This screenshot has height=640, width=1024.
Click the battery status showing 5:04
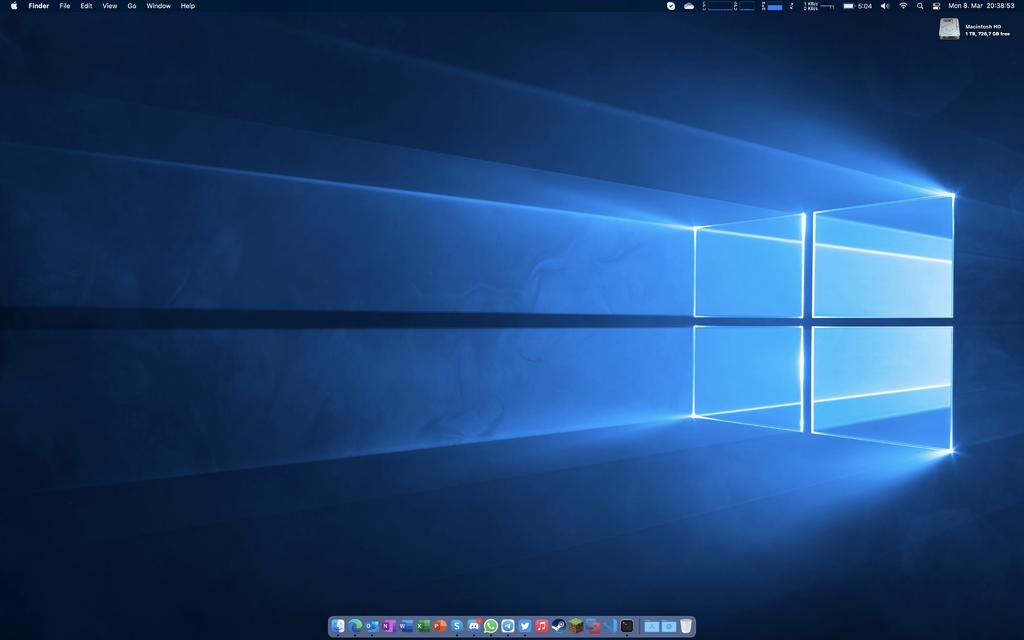pyautogui.click(x=857, y=6)
